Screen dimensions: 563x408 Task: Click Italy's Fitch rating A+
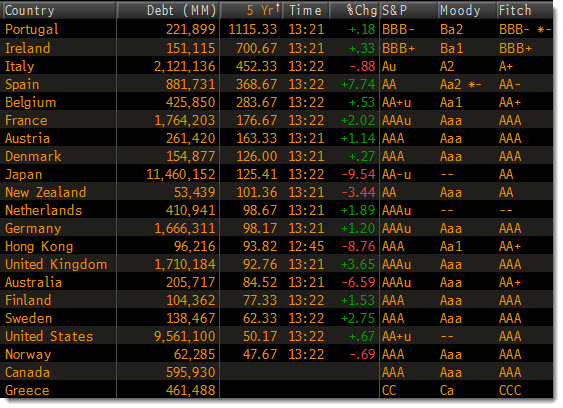tap(506, 66)
